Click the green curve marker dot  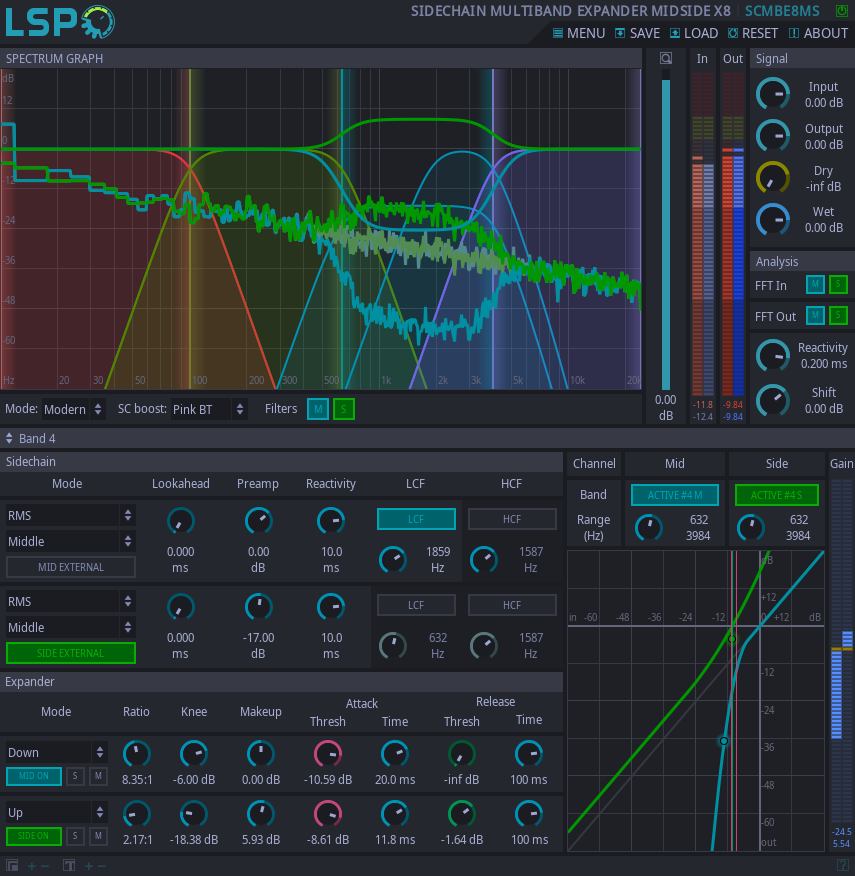point(732,639)
